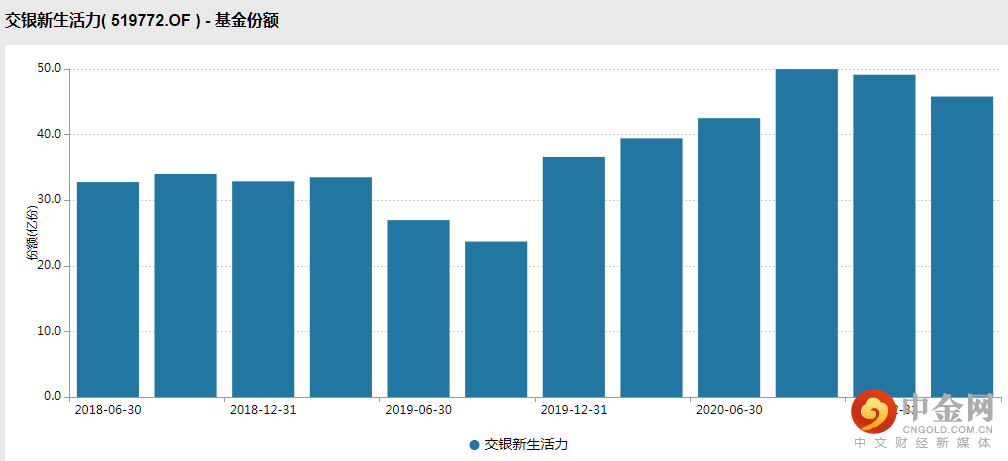The width and height of the screenshot is (1008, 461).
Task: Select the 2018-06-30 bar
Action: pos(108,289)
